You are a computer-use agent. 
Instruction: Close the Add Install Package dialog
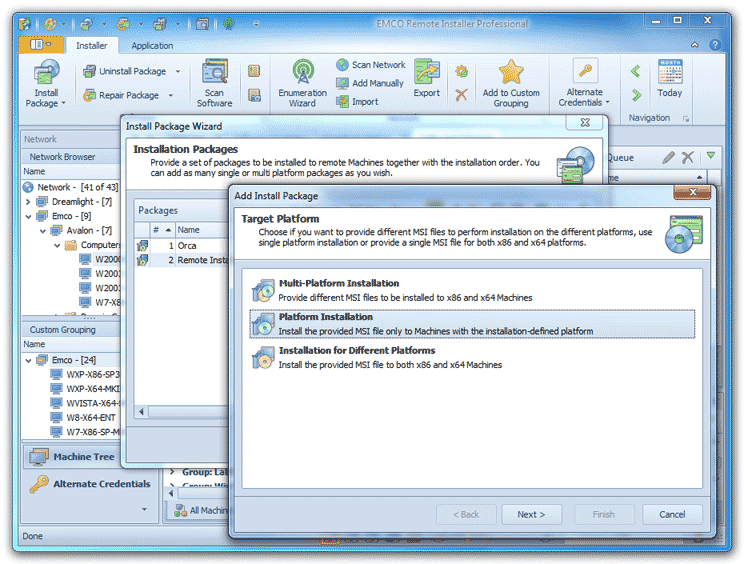point(692,192)
